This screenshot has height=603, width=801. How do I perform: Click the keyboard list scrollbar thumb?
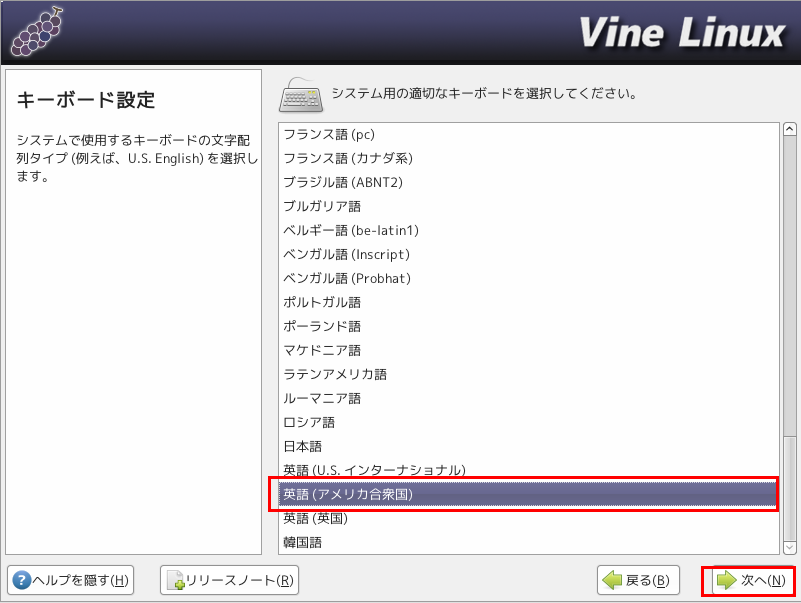click(790, 488)
